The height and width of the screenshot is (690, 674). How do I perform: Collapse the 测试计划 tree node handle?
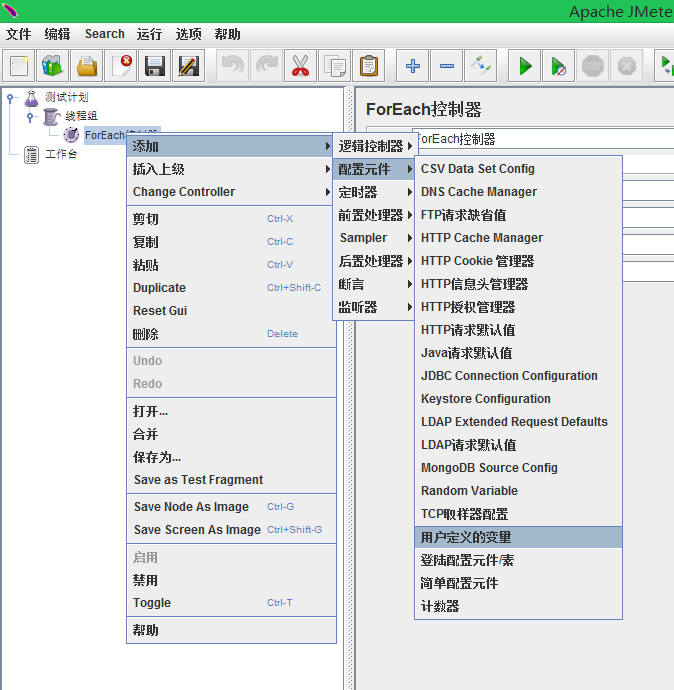point(10,98)
